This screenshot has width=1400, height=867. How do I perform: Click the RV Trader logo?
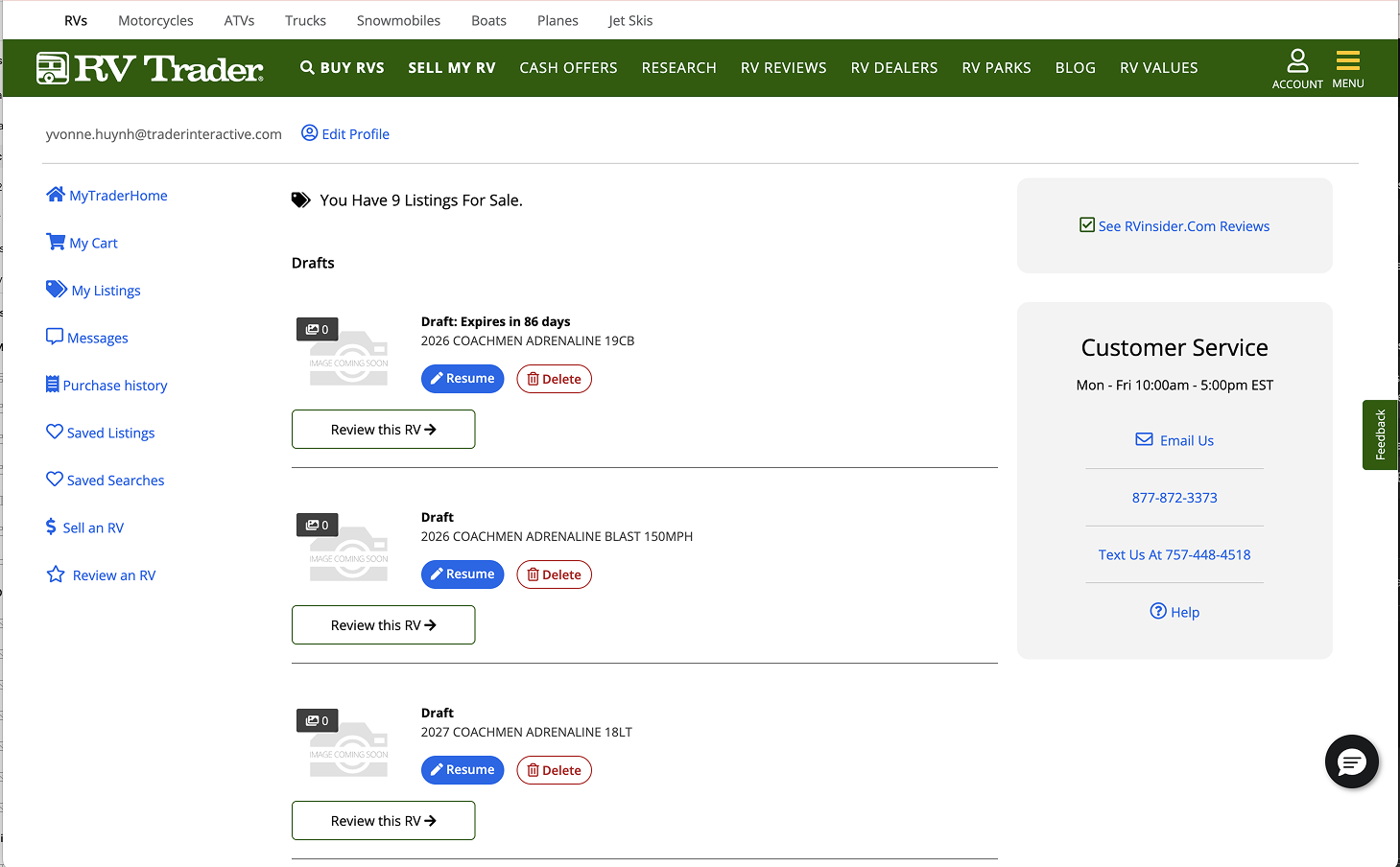pos(150,68)
